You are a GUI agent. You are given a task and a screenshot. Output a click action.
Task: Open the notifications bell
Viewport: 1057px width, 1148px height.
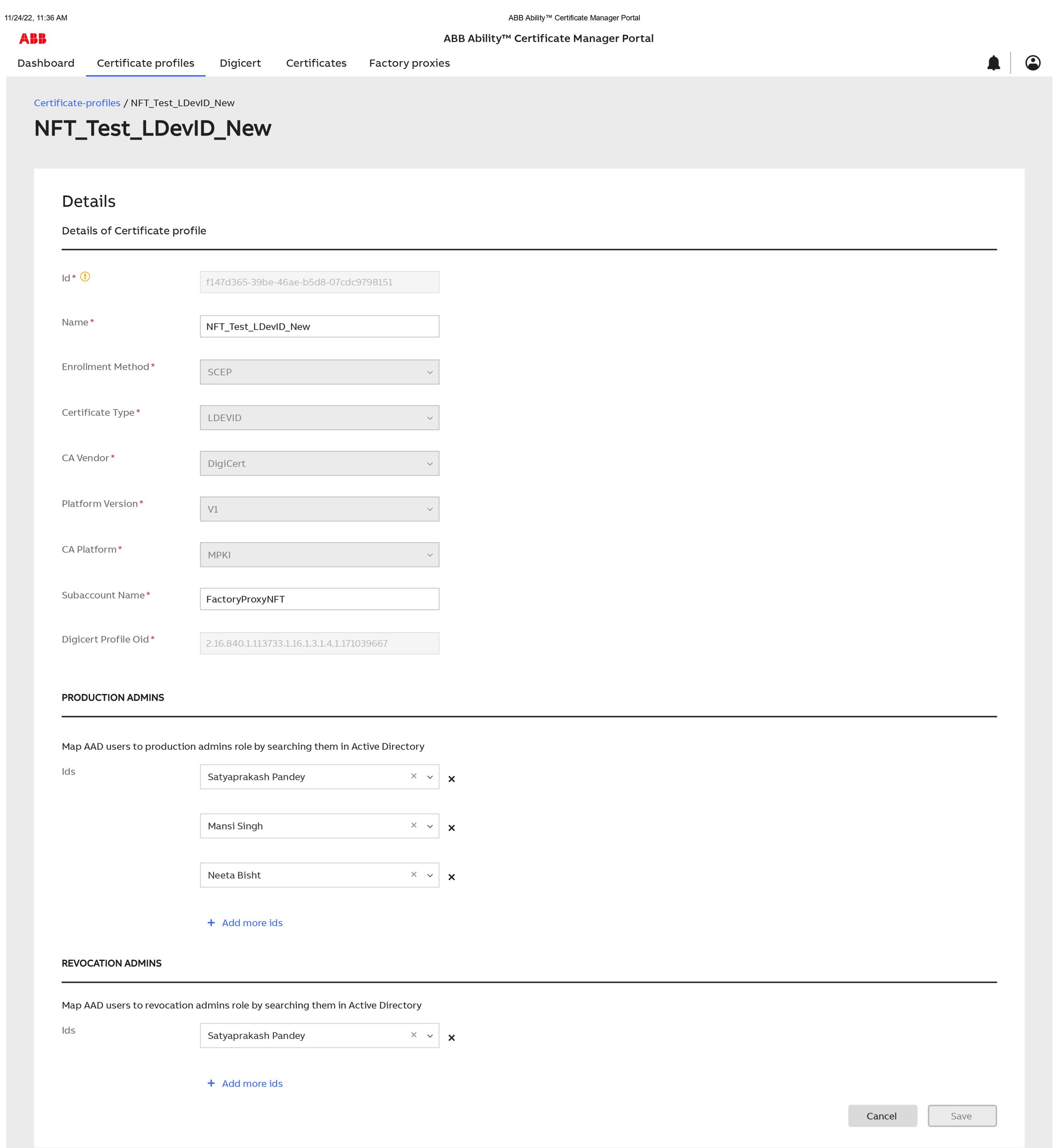point(993,63)
